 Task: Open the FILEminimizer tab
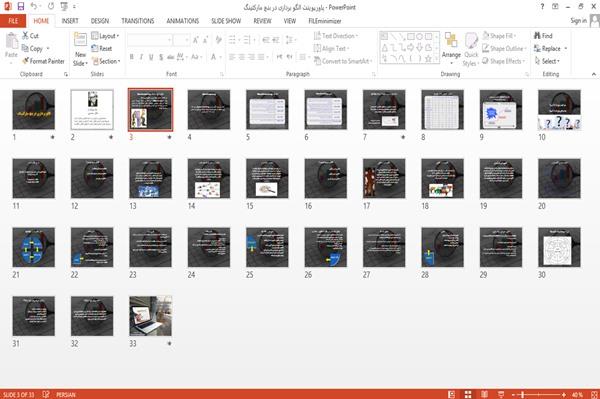[325, 21]
